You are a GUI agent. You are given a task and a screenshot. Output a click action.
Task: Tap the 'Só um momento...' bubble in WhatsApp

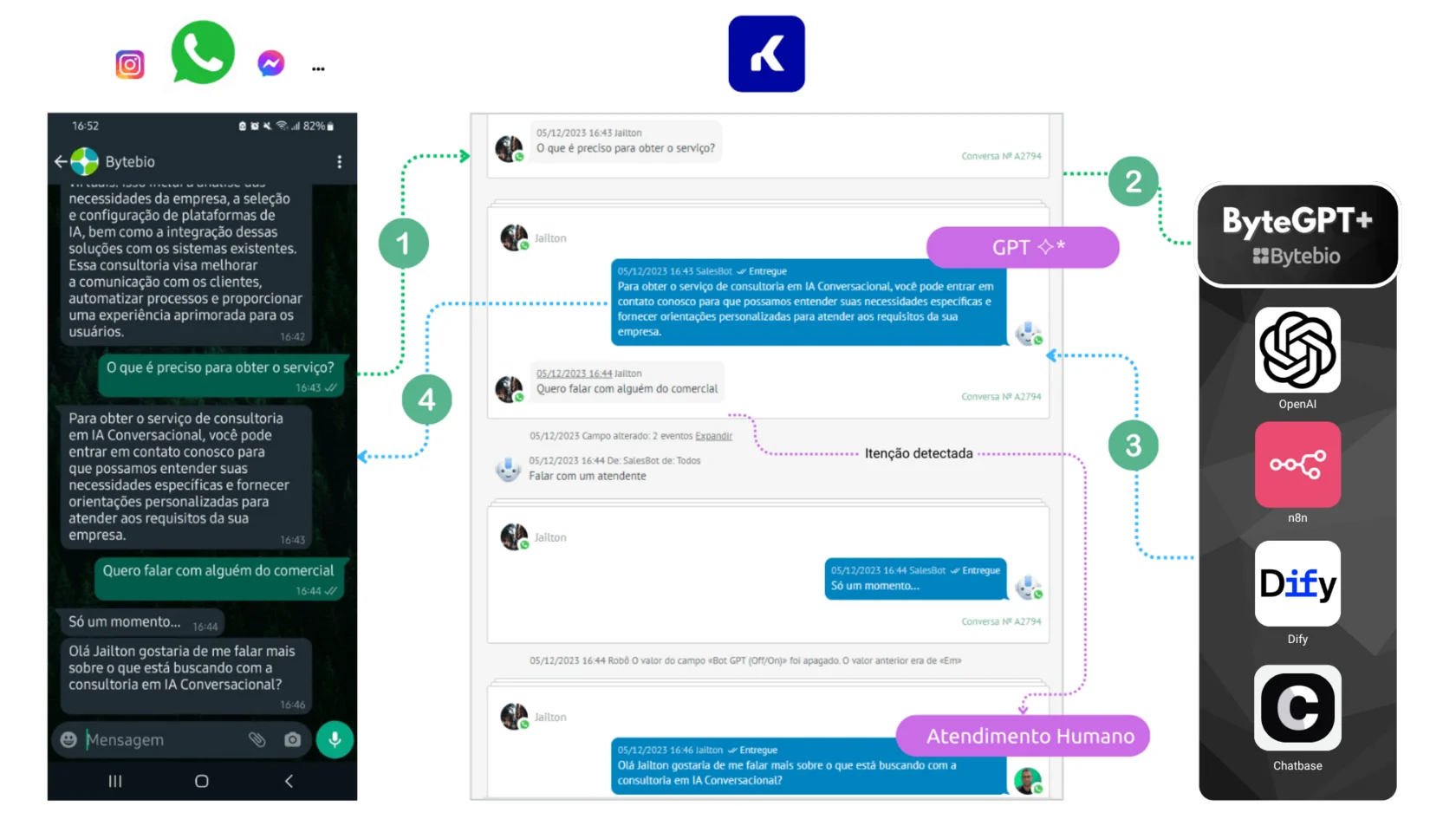[x=141, y=622]
